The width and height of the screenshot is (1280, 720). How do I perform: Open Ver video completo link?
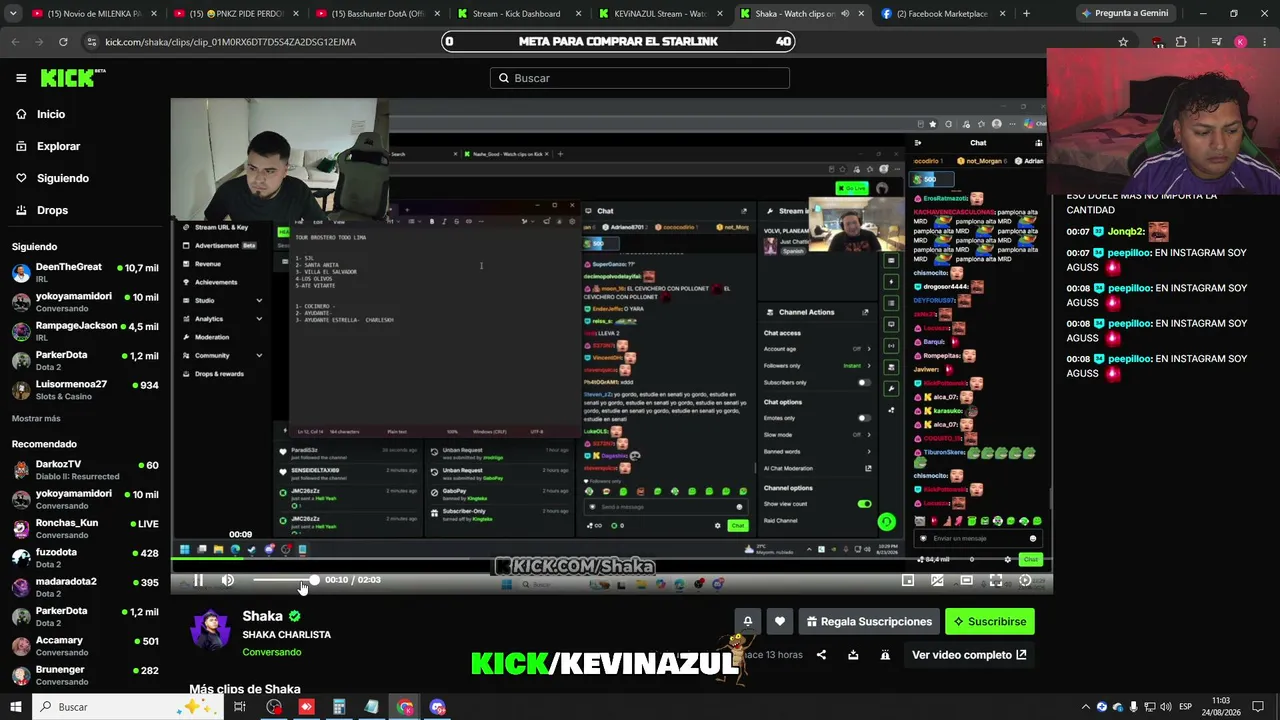969,655
